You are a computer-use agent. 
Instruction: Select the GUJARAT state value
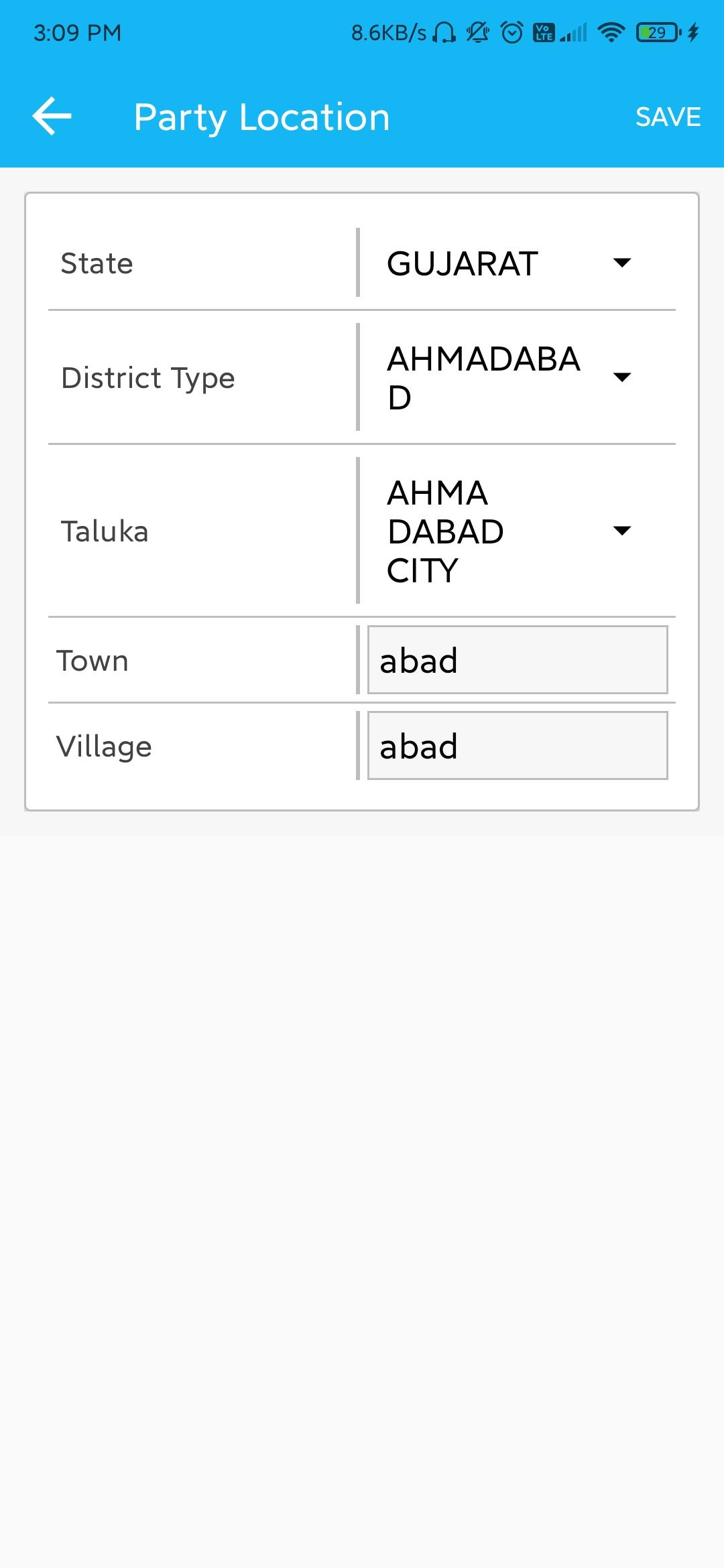coord(463,263)
